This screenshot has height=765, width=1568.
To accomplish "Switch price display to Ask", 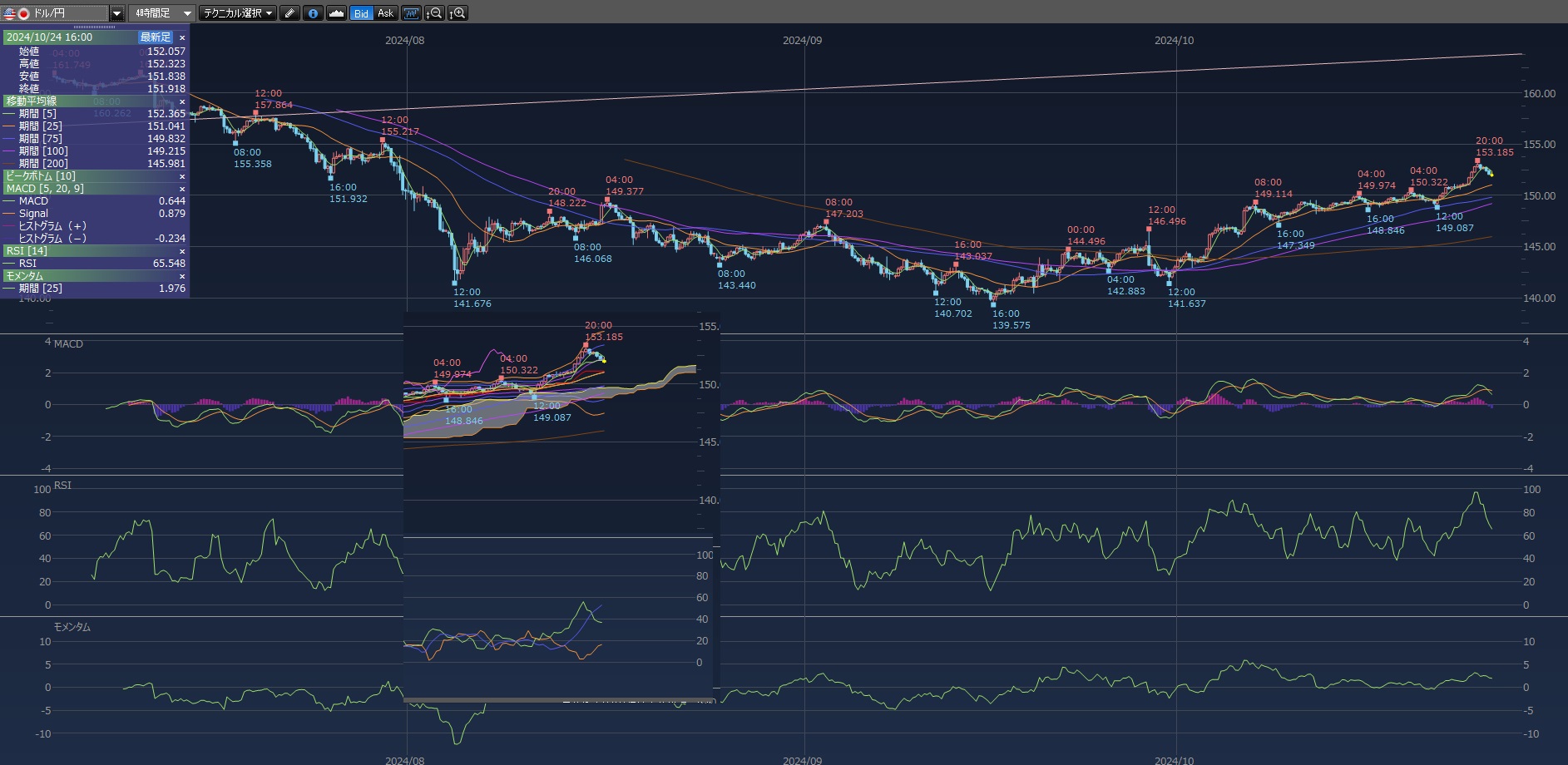I will pyautogui.click(x=385, y=13).
